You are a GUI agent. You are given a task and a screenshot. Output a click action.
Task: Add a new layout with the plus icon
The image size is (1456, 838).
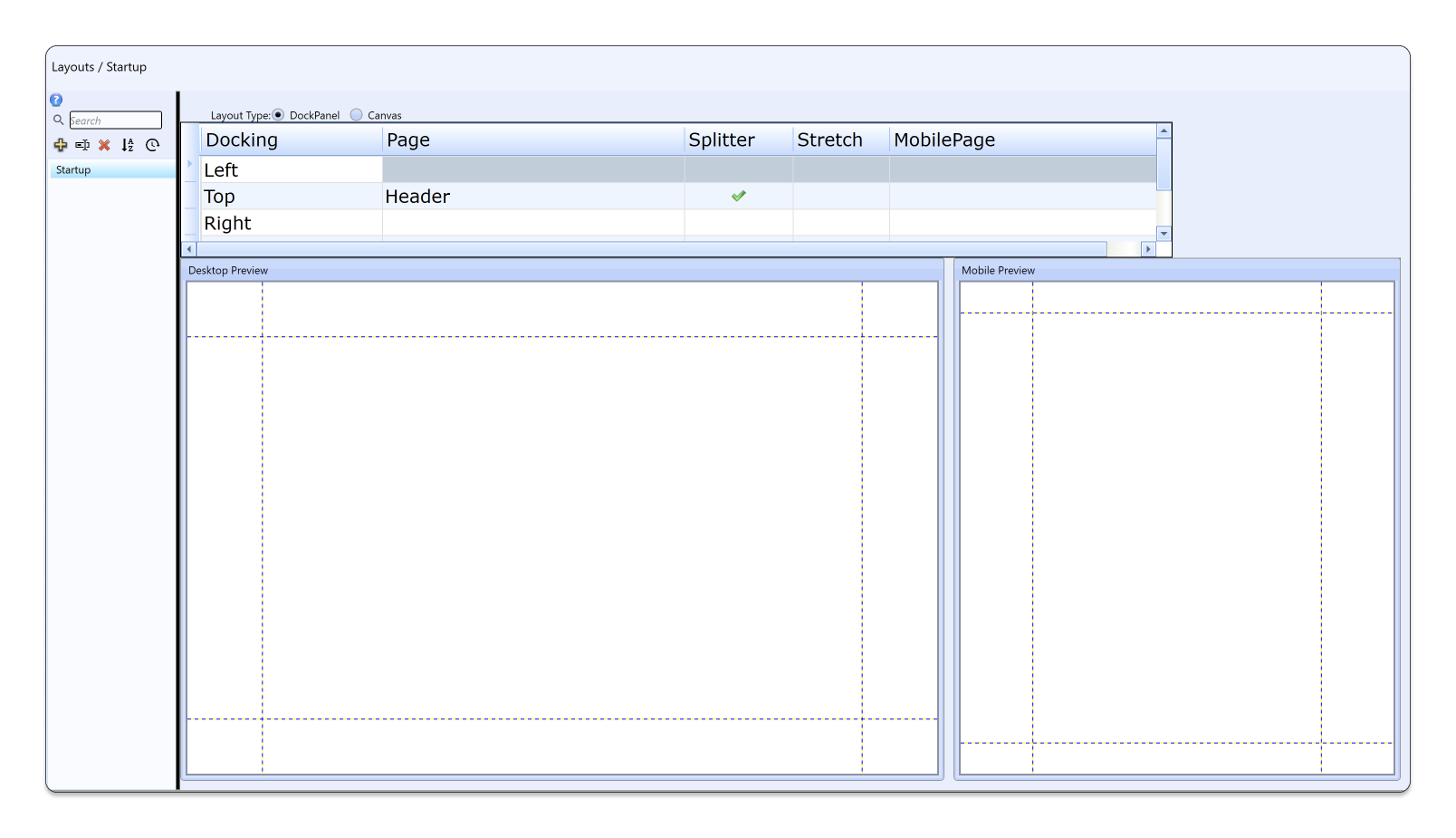(61, 145)
